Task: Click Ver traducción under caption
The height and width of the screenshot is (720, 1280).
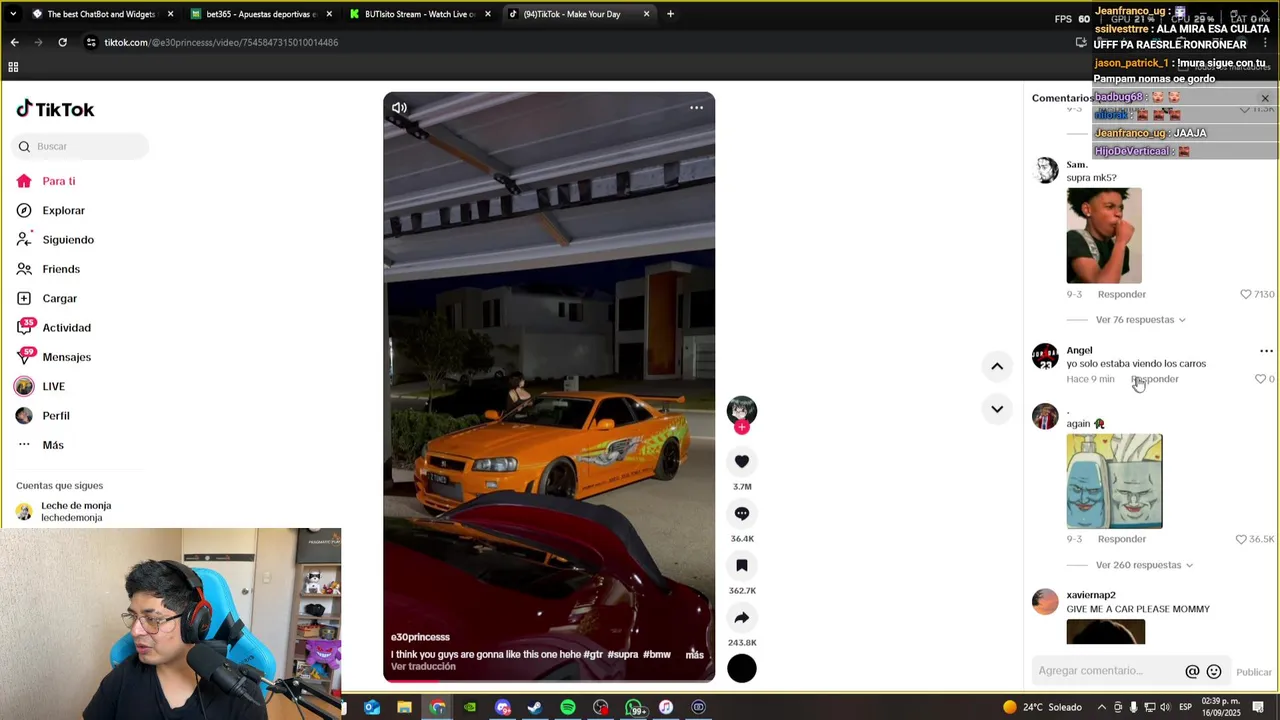Action: point(423,667)
